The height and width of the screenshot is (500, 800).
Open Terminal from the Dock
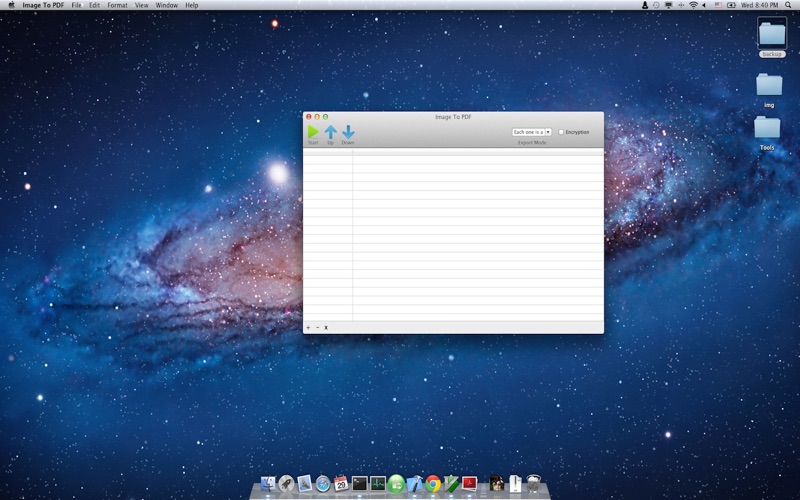pos(360,484)
